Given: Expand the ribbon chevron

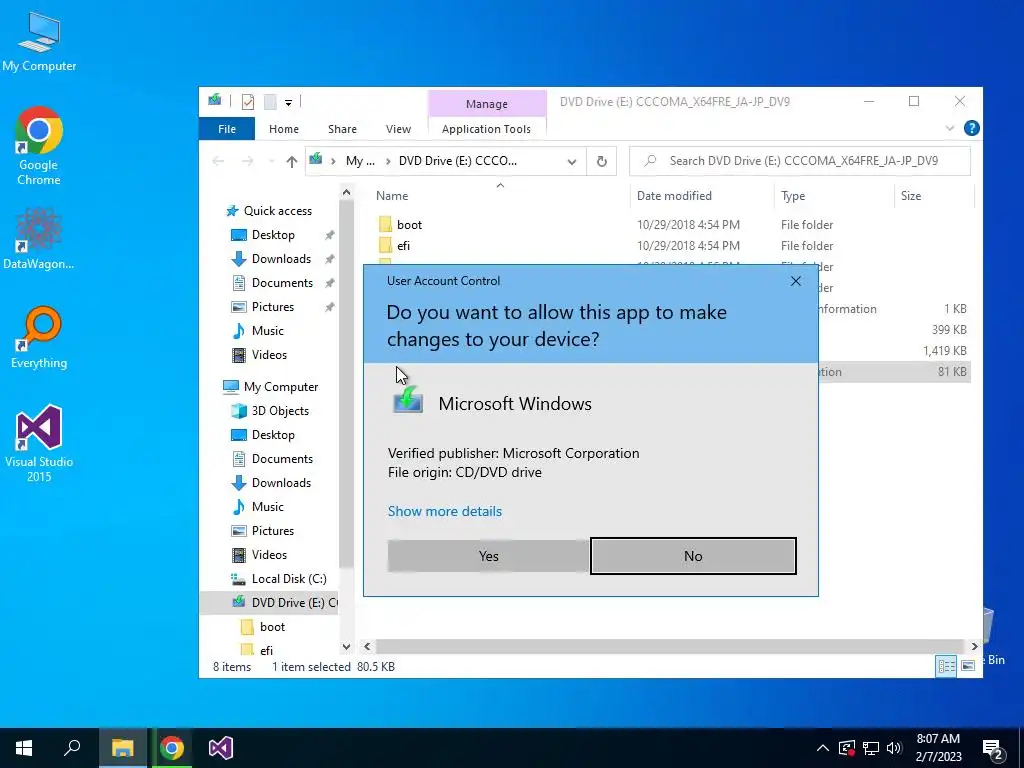Looking at the screenshot, I should pos(950,128).
